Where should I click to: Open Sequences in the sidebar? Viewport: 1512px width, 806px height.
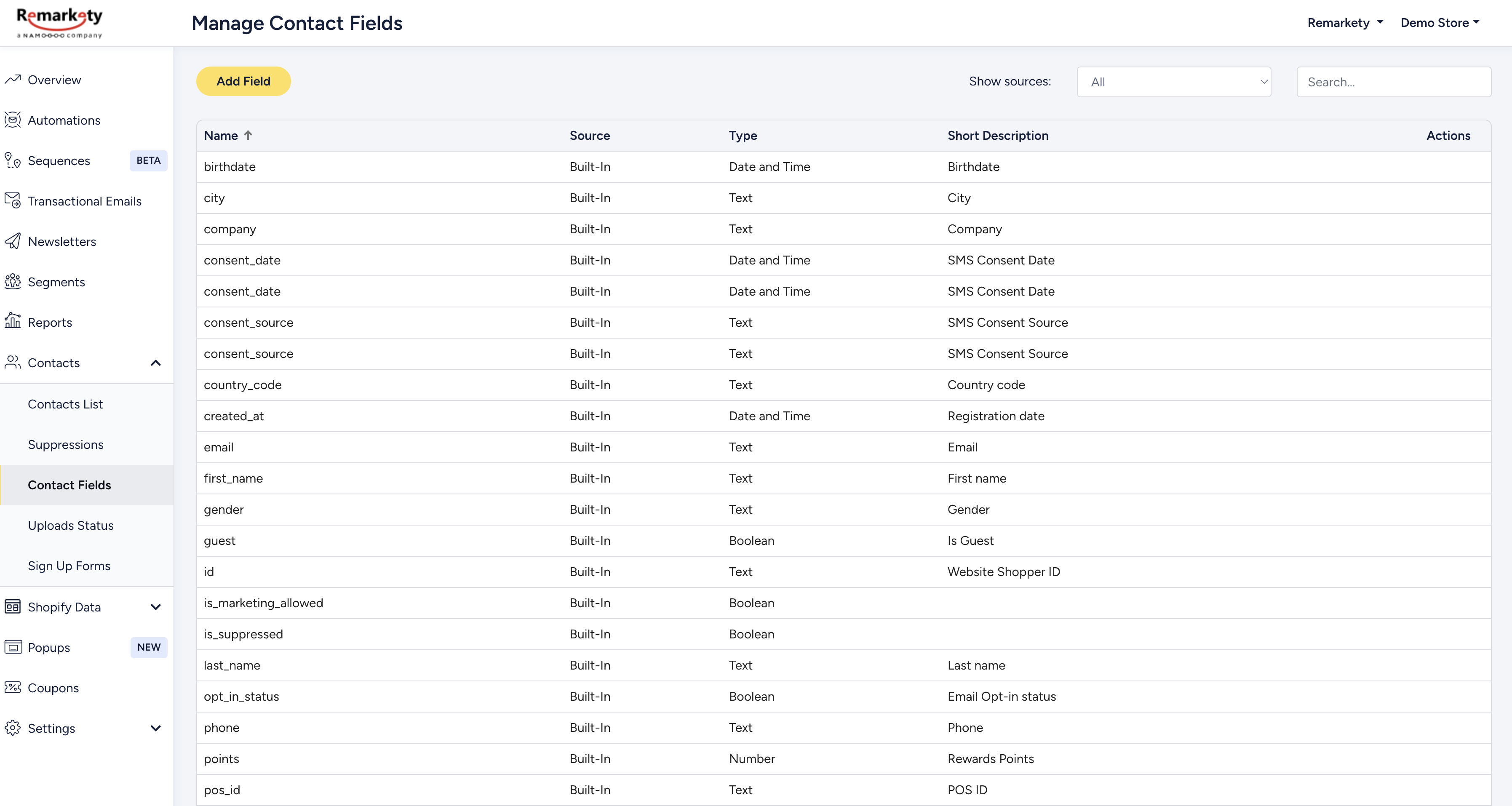(59, 161)
